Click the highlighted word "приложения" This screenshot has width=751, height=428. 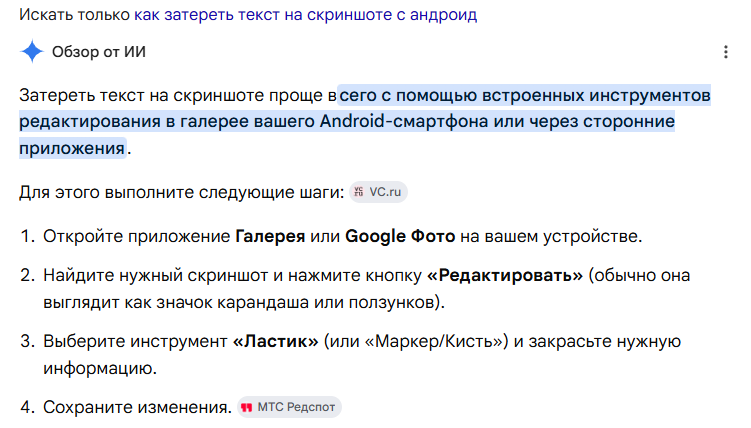(72, 148)
